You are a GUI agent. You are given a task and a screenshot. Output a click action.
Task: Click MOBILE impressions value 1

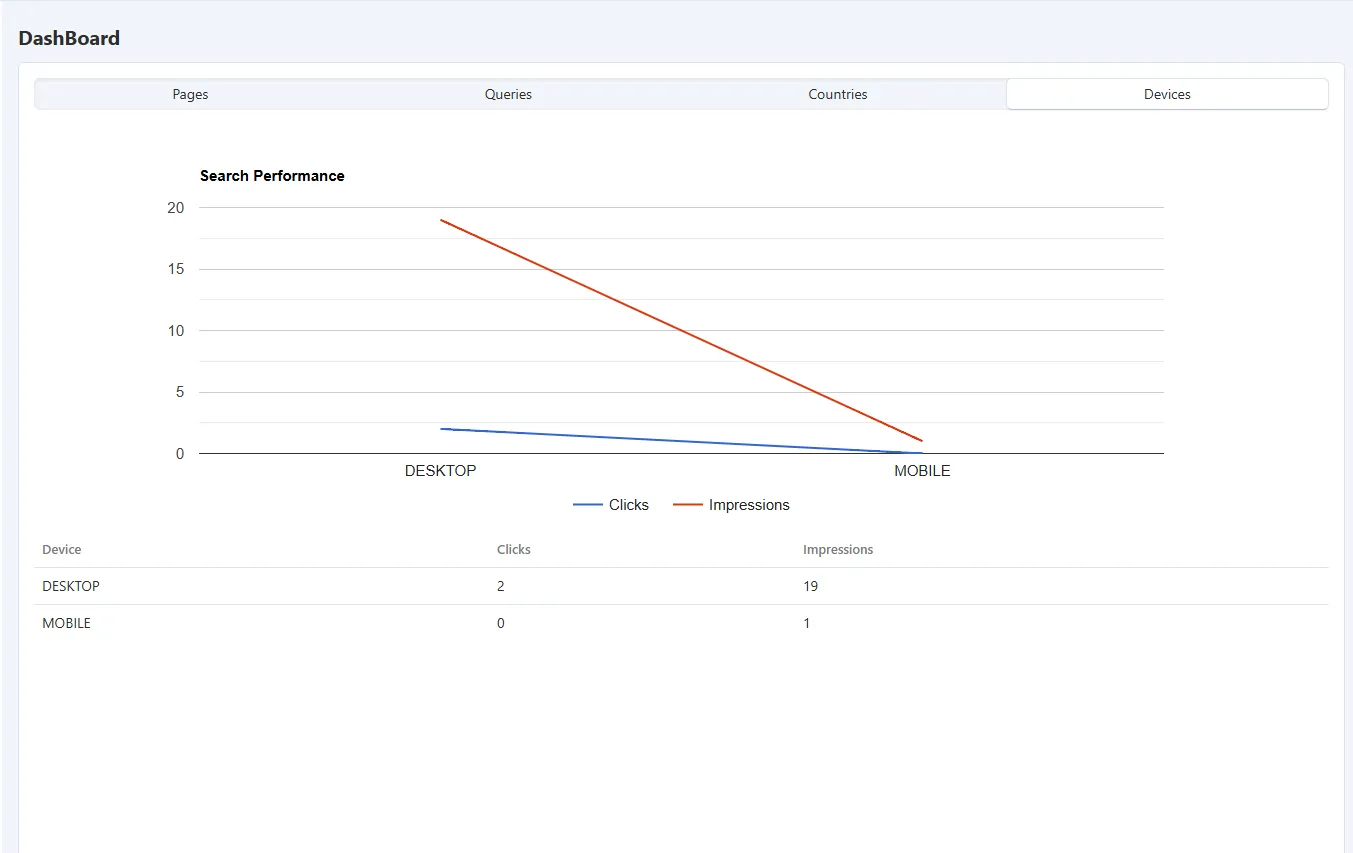tap(807, 623)
